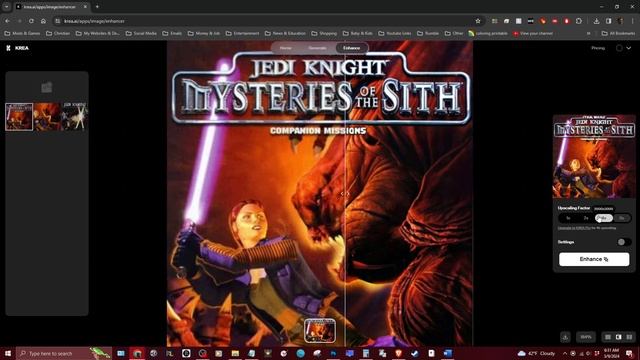Click the zoom percentage button

click(586, 337)
